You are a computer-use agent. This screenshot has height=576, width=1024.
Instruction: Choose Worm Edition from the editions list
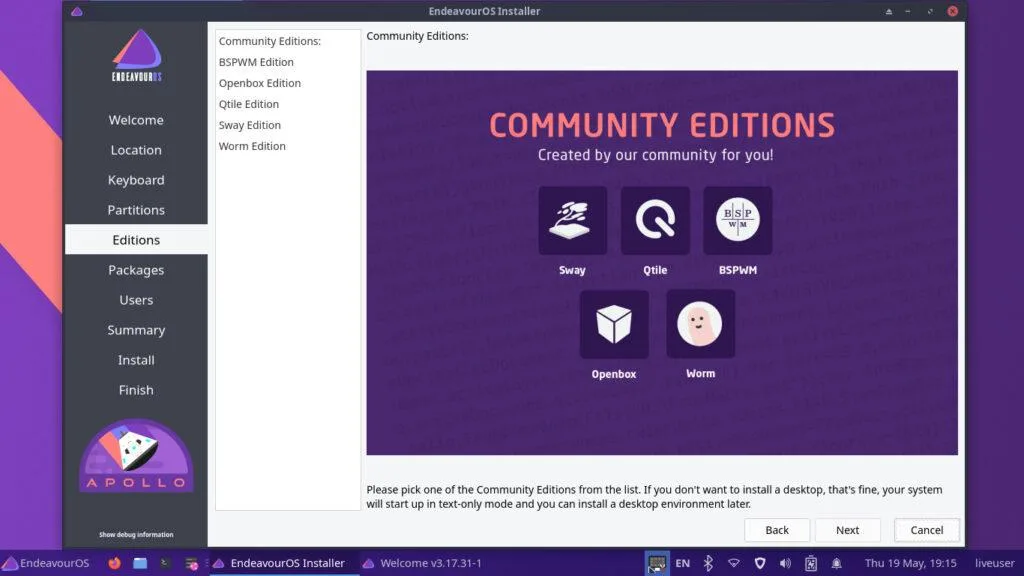pos(252,145)
